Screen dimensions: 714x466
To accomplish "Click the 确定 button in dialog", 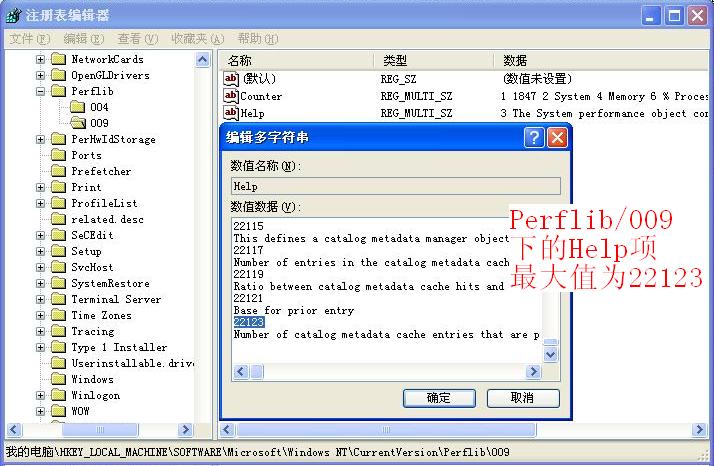I will tap(439, 398).
